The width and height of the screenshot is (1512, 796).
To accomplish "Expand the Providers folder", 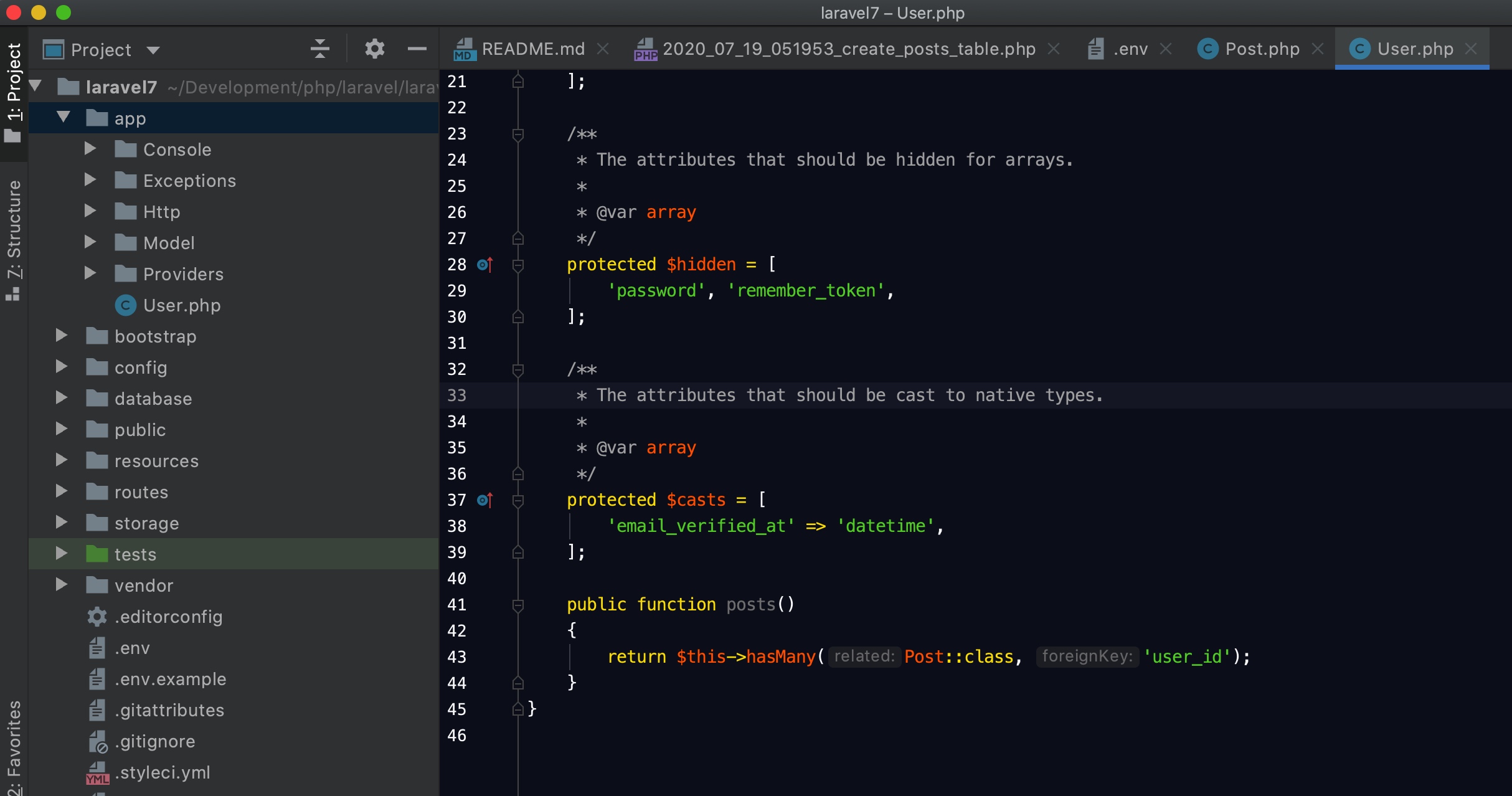I will 90,273.
